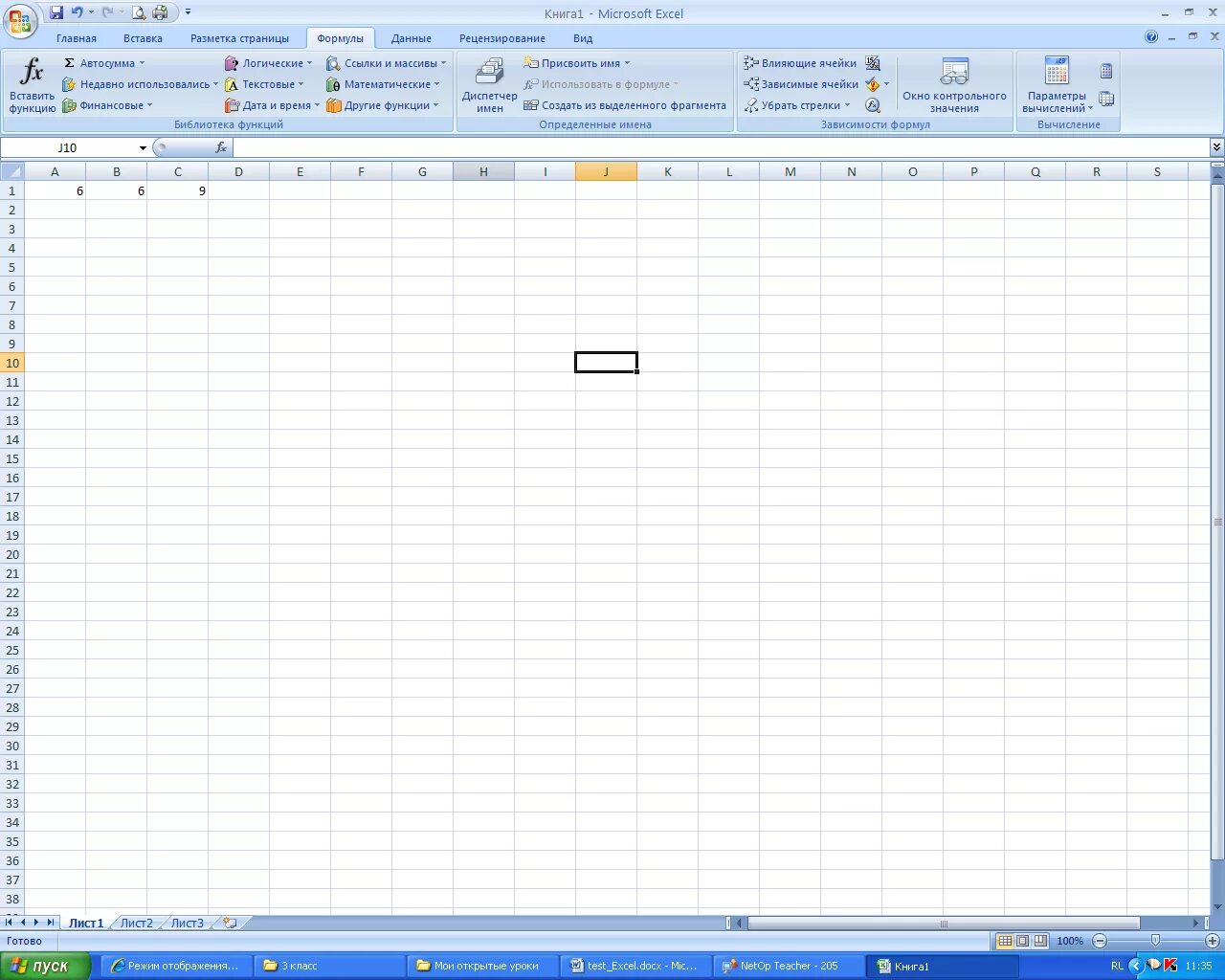Image resolution: width=1225 pixels, height=980 pixels.
Task: Click the 100% zoom level
Action: tap(1070, 941)
